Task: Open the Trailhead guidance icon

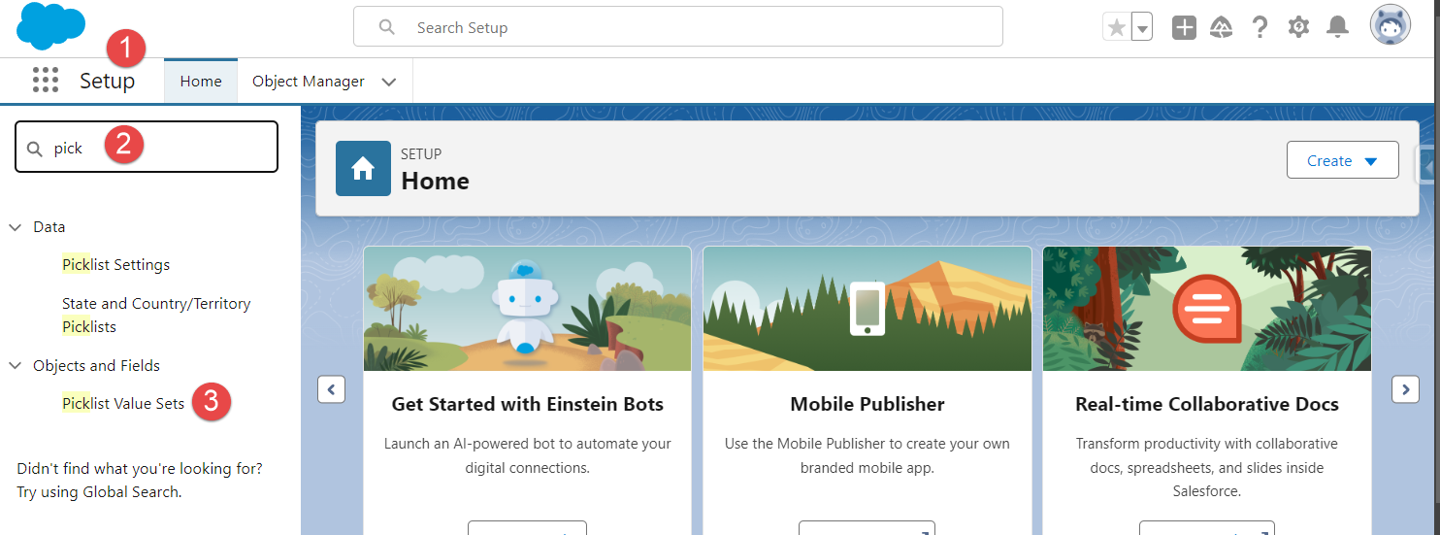Action: [x=1221, y=27]
